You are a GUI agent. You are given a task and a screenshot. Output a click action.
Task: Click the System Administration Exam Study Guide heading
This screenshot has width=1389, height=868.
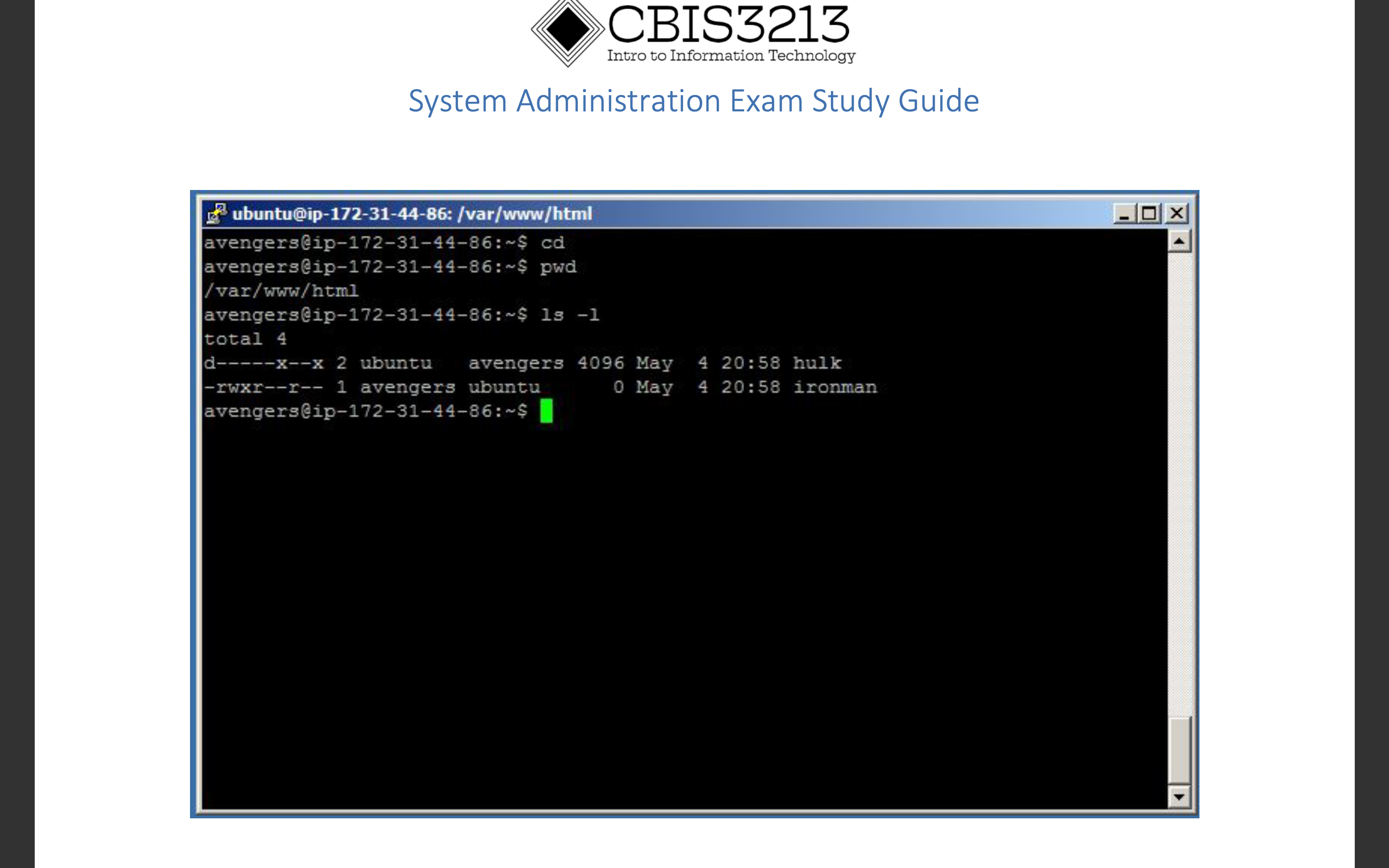point(694,101)
